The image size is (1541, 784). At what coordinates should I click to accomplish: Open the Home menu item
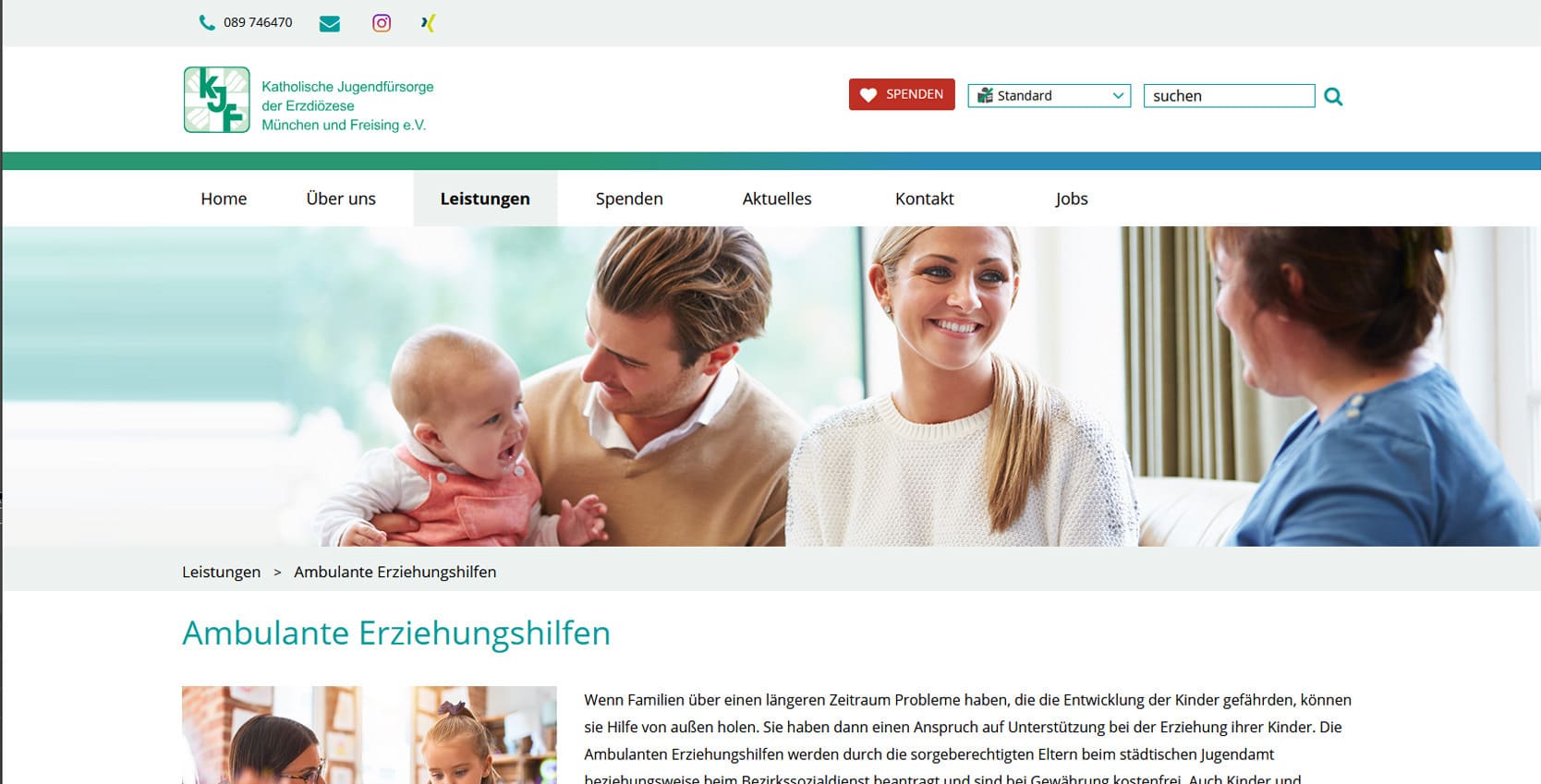tap(224, 199)
